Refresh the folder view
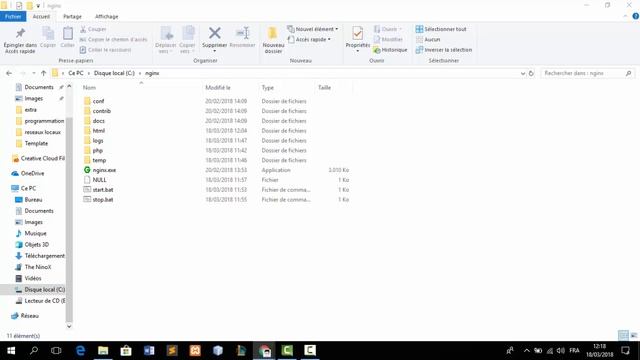The width and height of the screenshot is (640, 360). (x=531, y=73)
